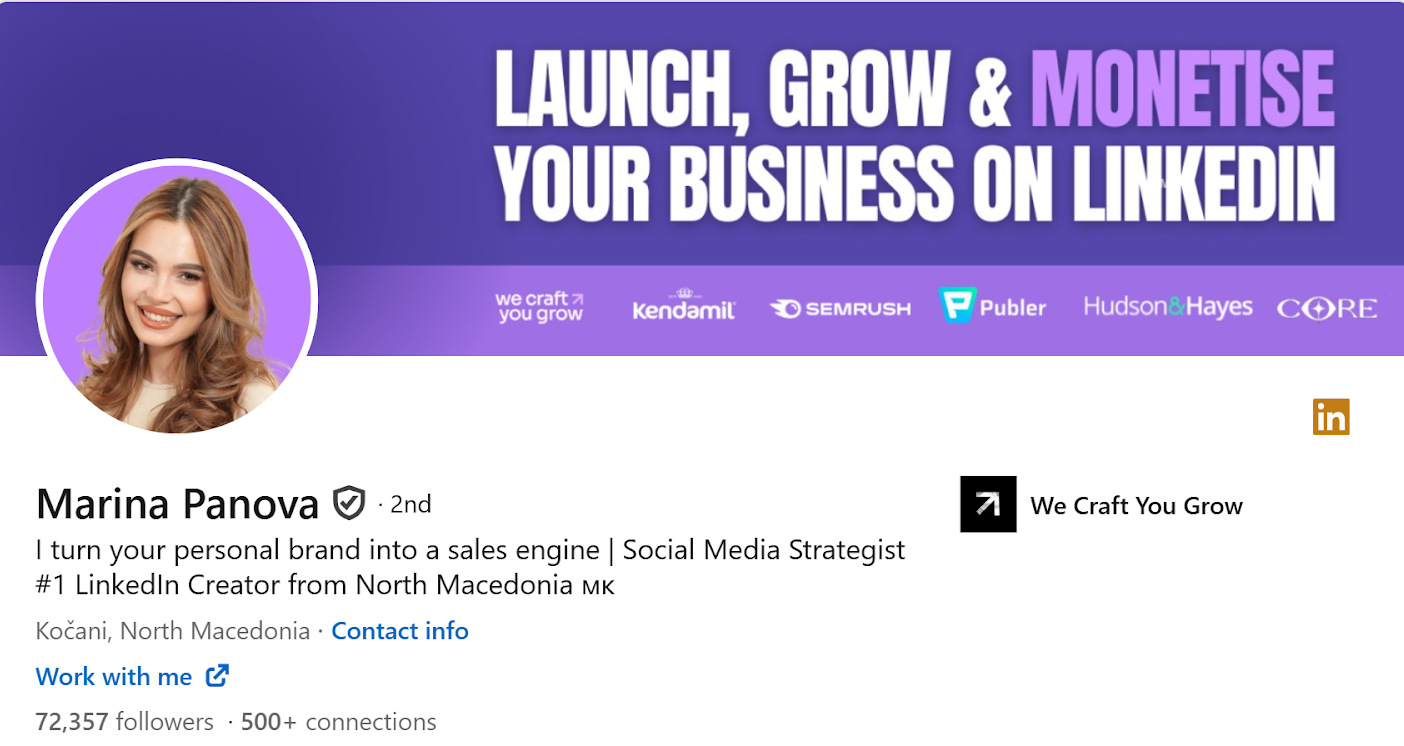Image resolution: width=1404 pixels, height=746 pixels.
Task: Click the Publer logo in the banner
Action: click(x=992, y=306)
